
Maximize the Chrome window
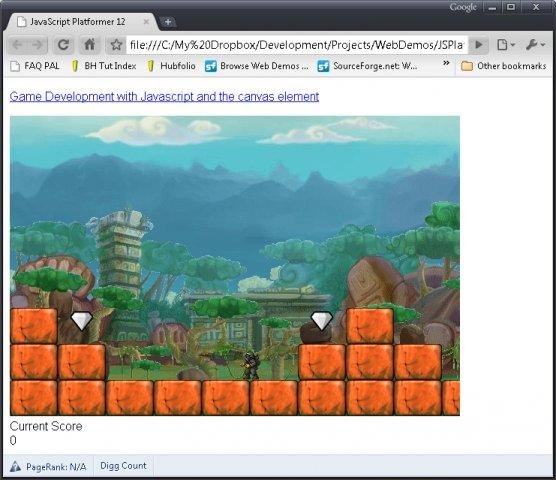(x=511, y=7)
